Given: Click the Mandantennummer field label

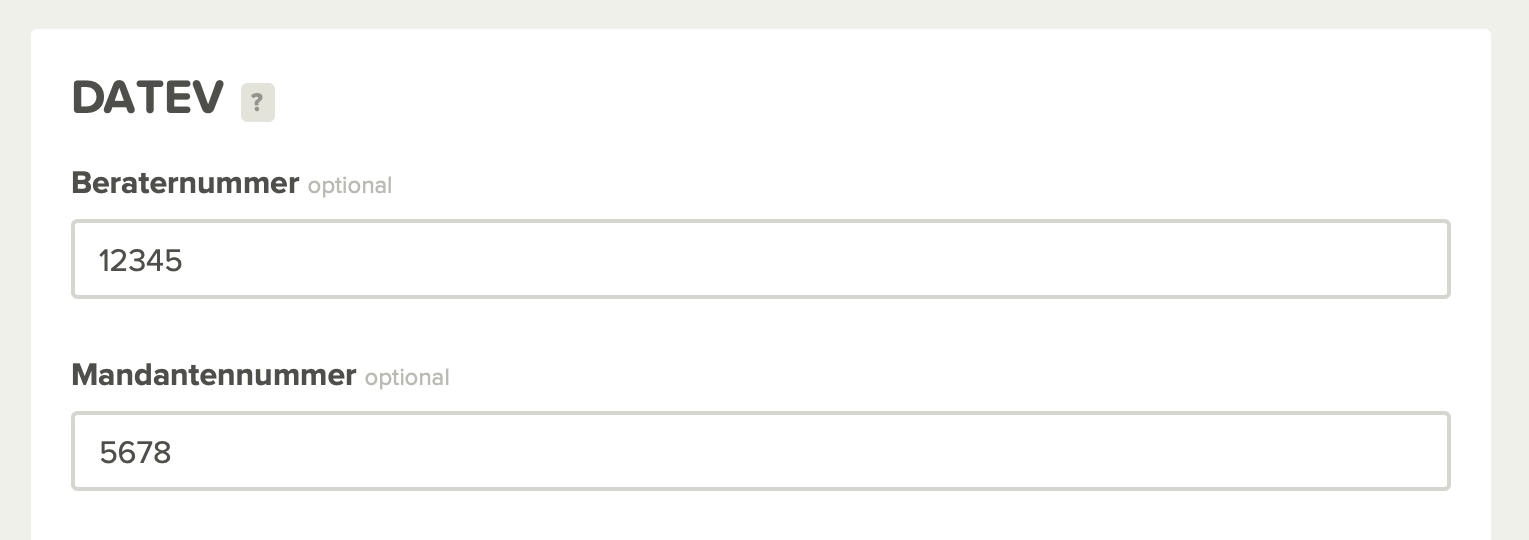Looking at the screenshot, I should [x=214, y=376].
